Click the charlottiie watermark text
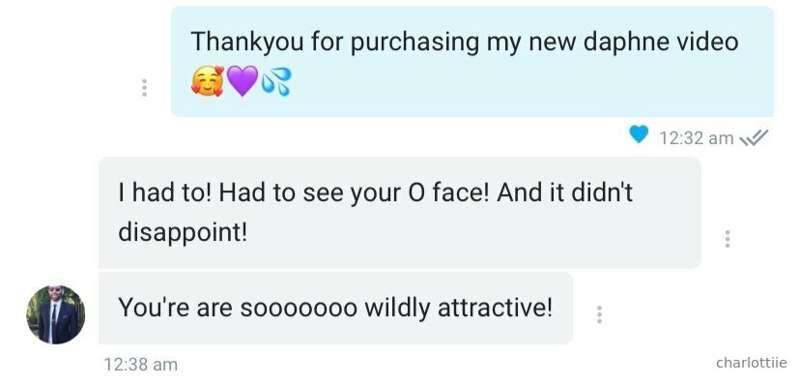 tap(751, 363)
